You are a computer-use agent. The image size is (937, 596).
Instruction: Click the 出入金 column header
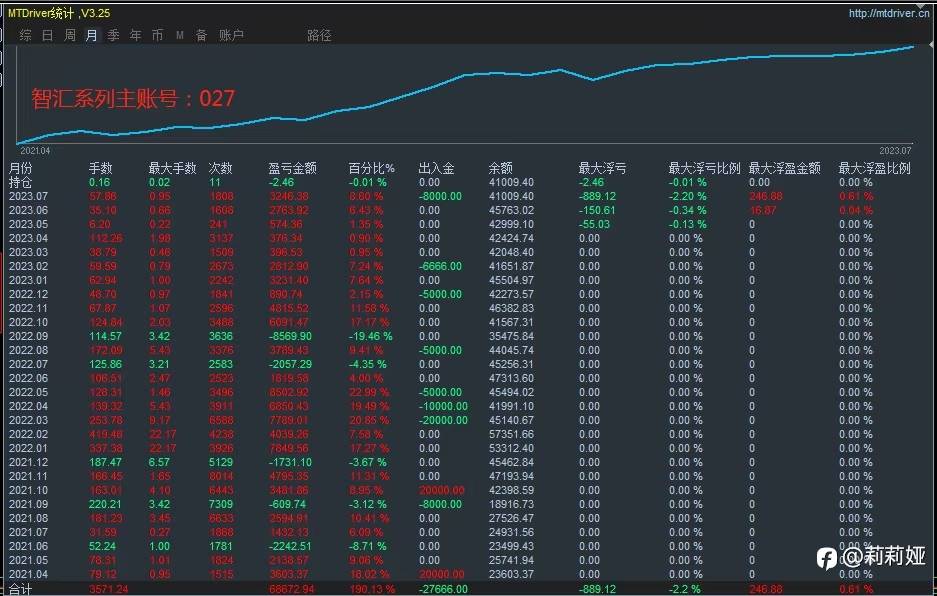click(436, 169)
